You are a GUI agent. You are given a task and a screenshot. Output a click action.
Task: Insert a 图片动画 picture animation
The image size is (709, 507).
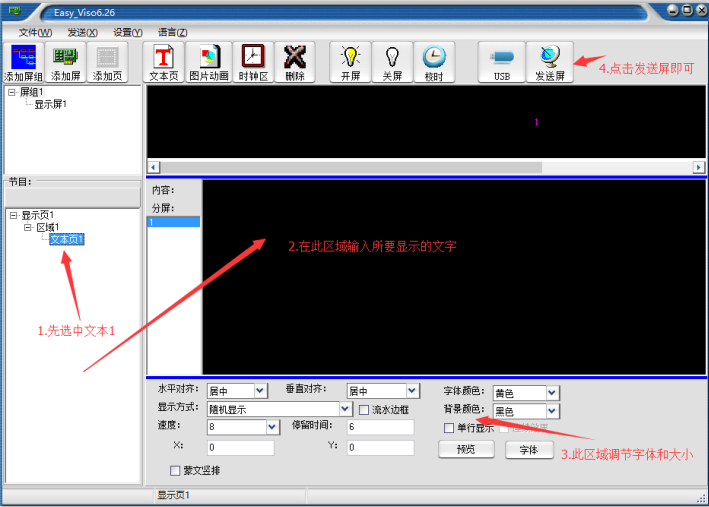(209, 62)
